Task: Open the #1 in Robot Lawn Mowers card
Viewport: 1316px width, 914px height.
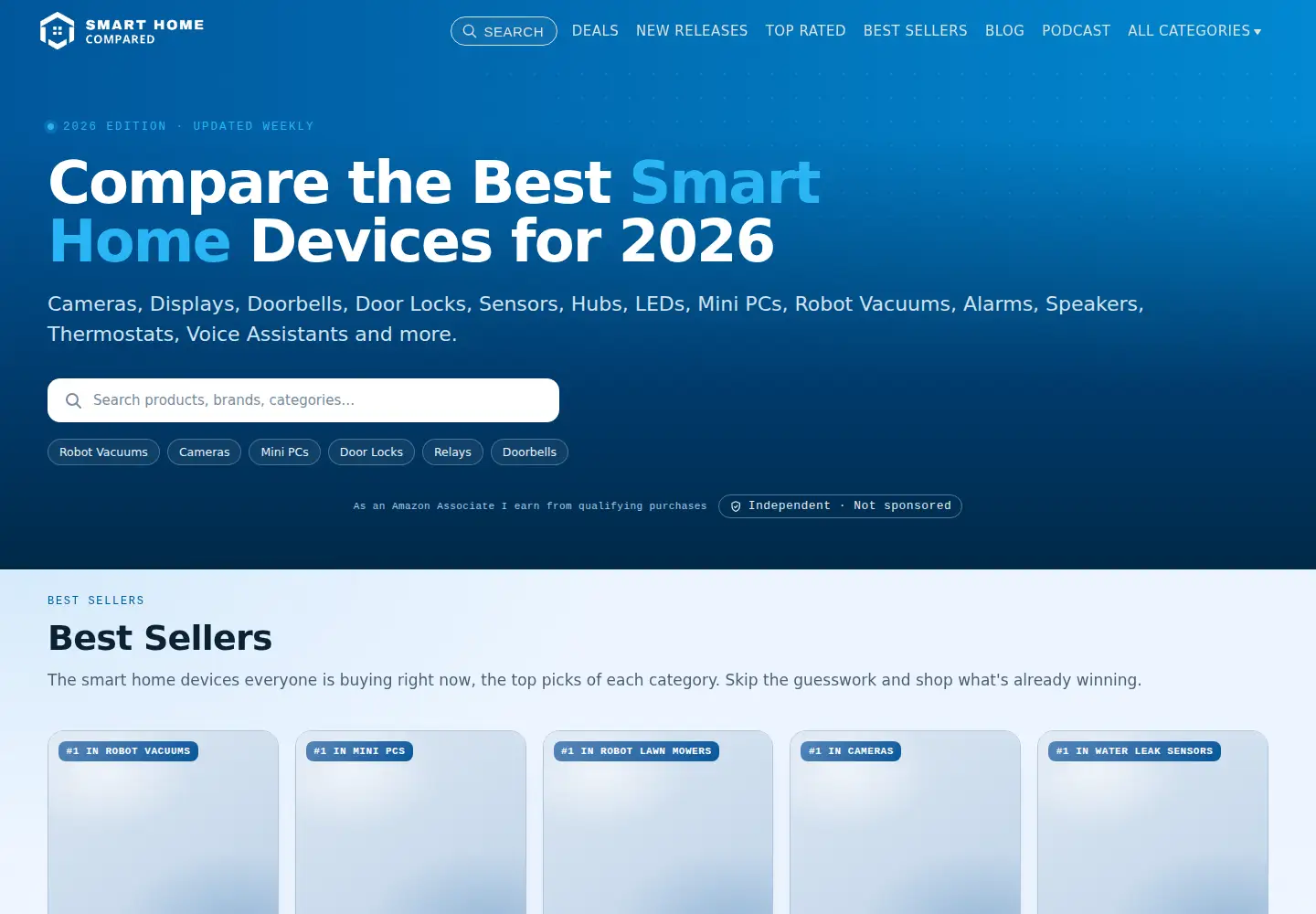Action: 658,822
